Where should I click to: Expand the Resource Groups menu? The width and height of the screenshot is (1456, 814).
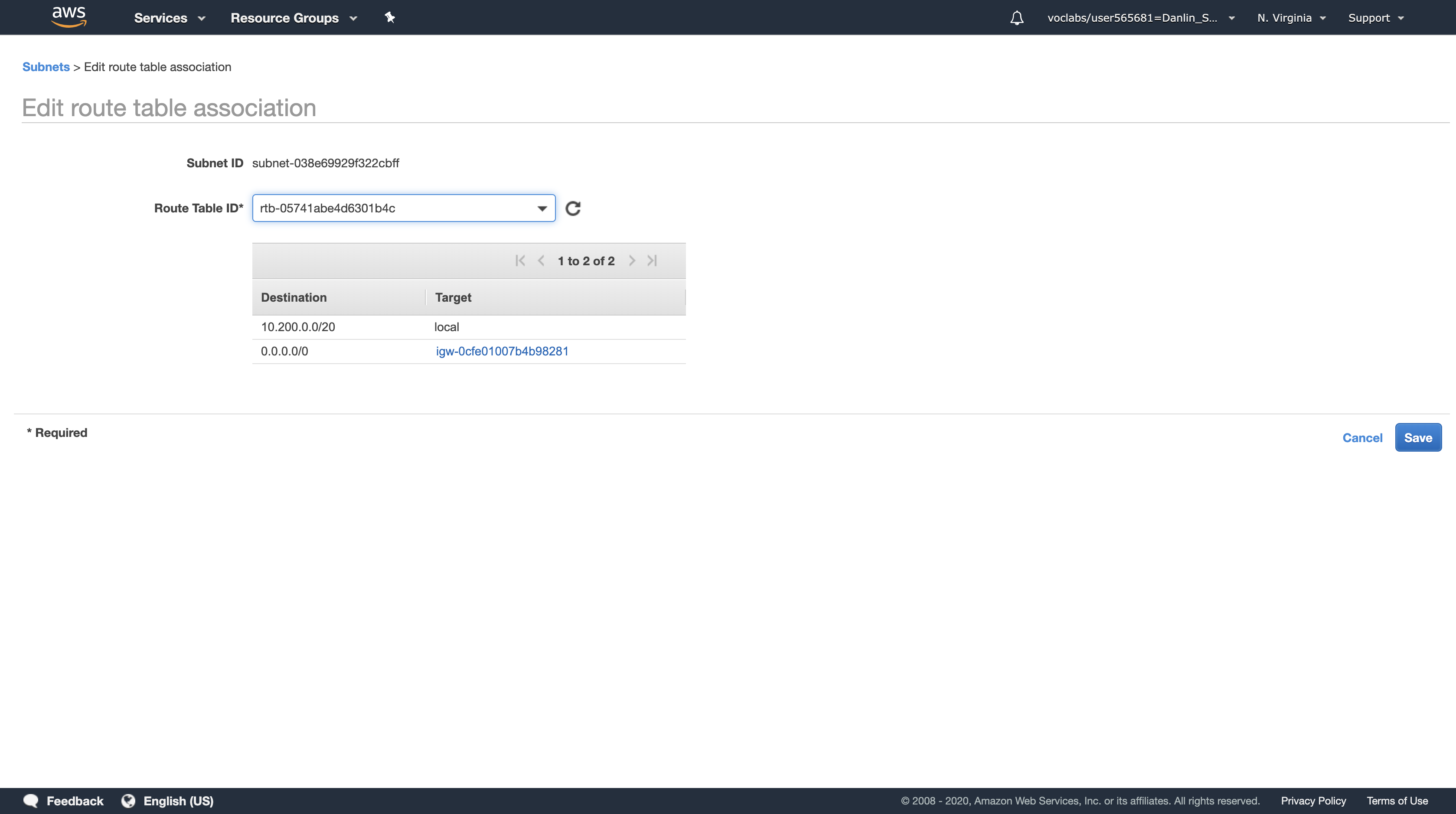click(294, 18)
